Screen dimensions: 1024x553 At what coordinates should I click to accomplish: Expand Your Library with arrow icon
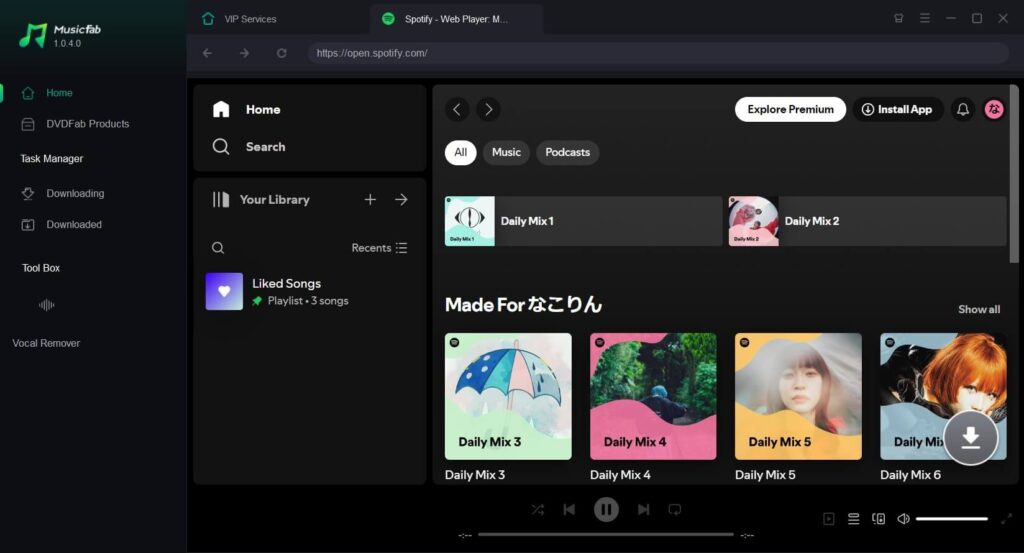click(x=401, y=199)
